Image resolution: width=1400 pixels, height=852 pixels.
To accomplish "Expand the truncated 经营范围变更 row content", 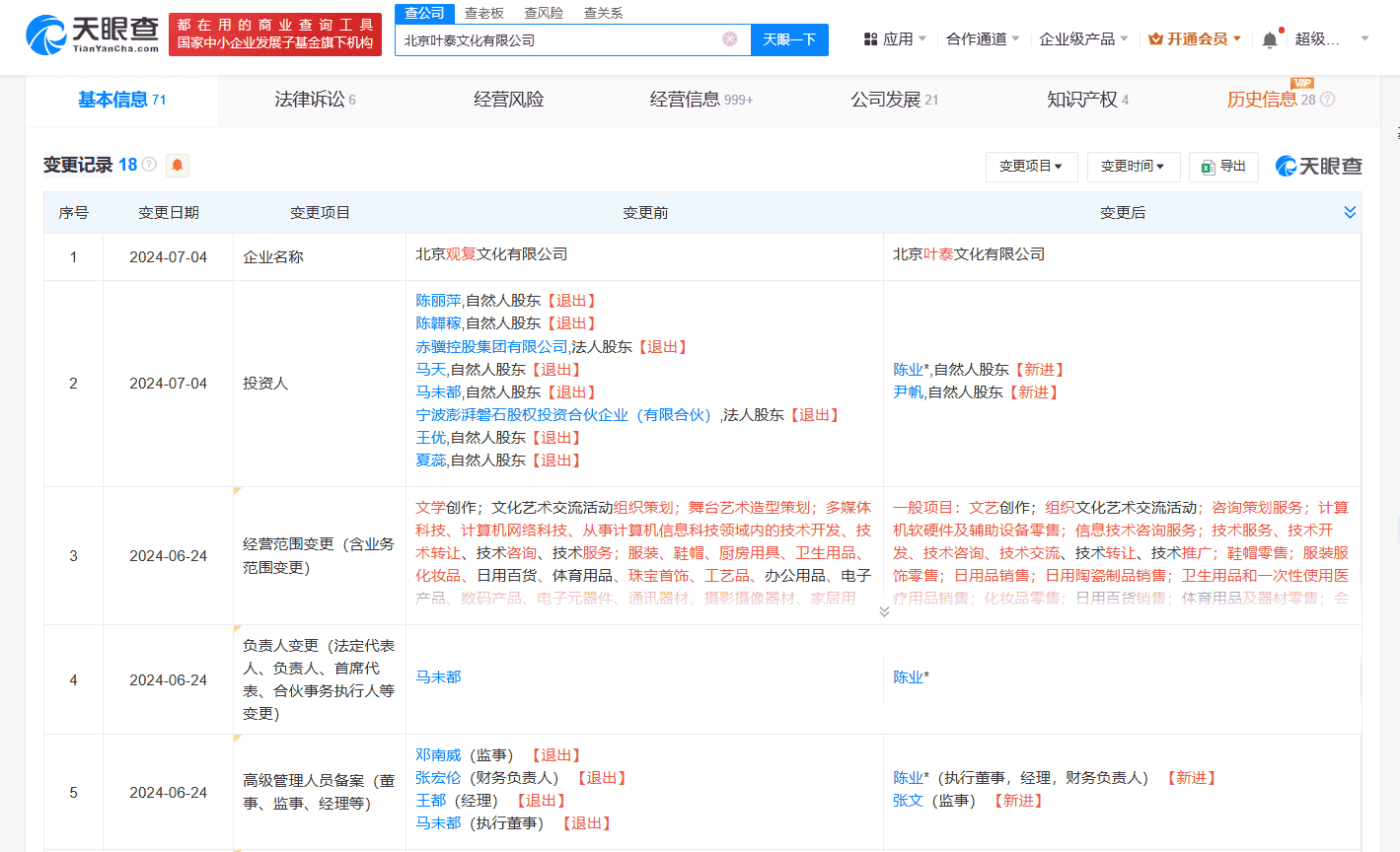I will pyautogui.click(x=884, y=610).
